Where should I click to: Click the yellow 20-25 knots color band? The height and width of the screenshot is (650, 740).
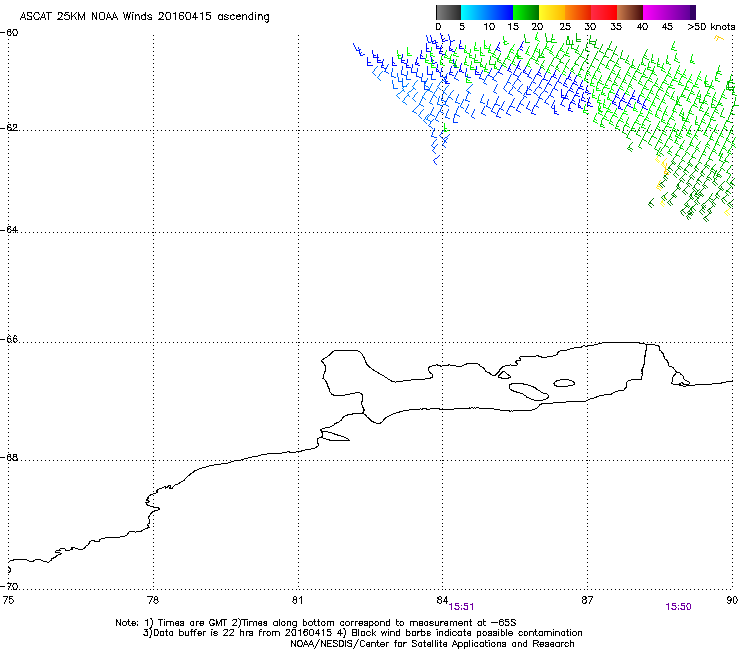[552, 12]
